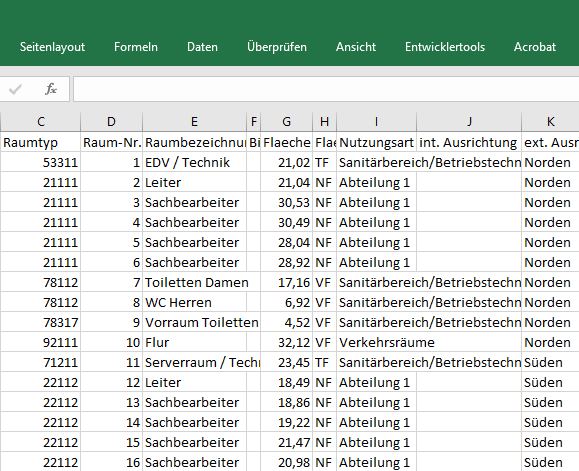Select column J header
Image resolution: width=579 pixels, height=471 pixels.
[x=469, y=121]
